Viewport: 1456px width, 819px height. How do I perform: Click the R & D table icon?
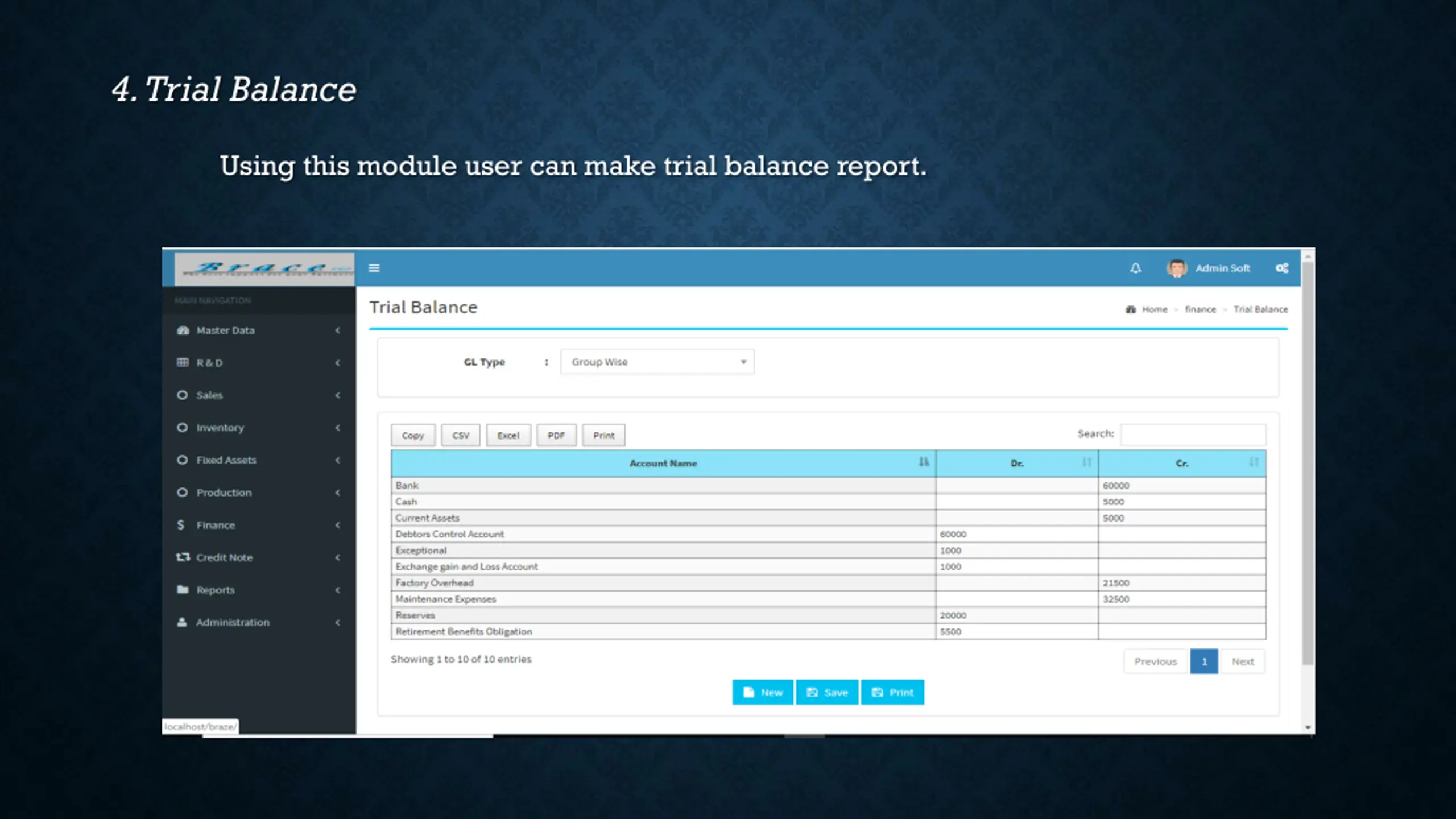183,362
